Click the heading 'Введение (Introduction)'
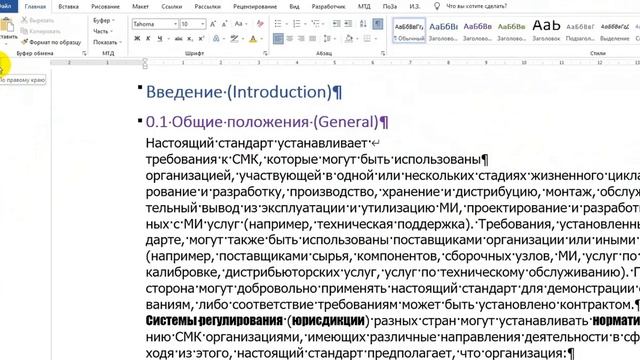The image size is (640, 360). click(x=244, y=92)
